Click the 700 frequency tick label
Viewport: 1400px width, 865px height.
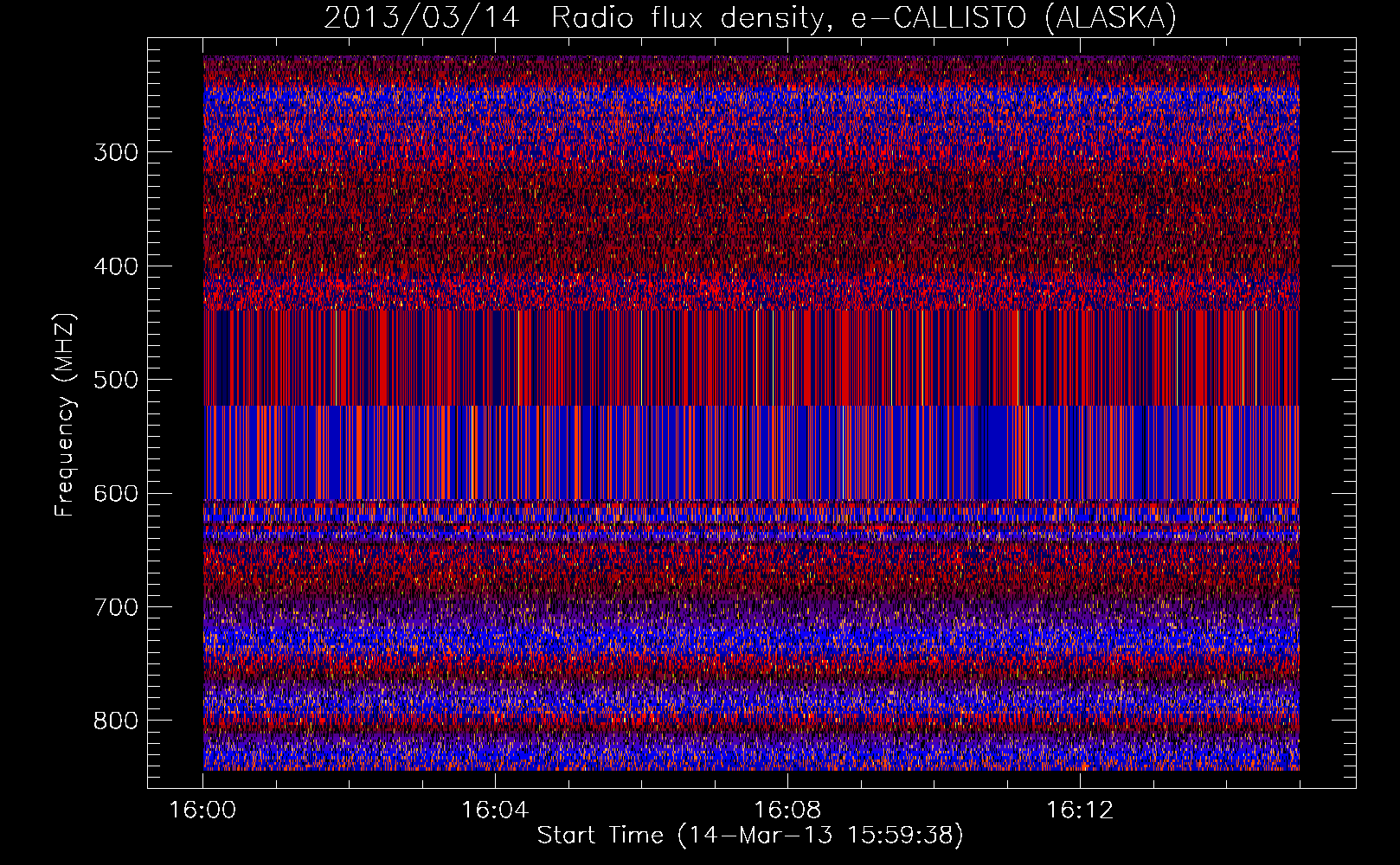point(116,607)
